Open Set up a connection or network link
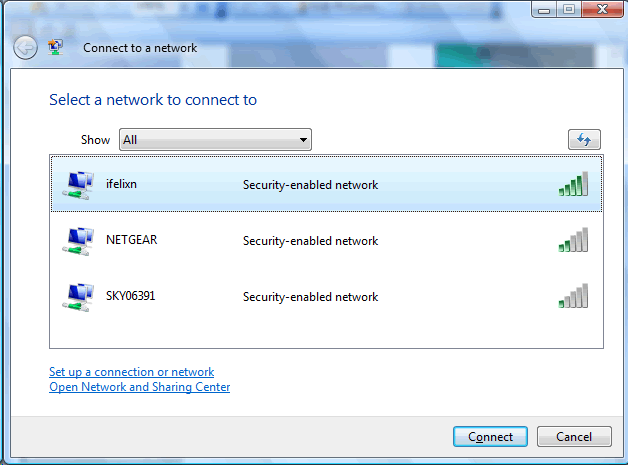The height and width of the screenshot is (465, 628). [131, 372]
